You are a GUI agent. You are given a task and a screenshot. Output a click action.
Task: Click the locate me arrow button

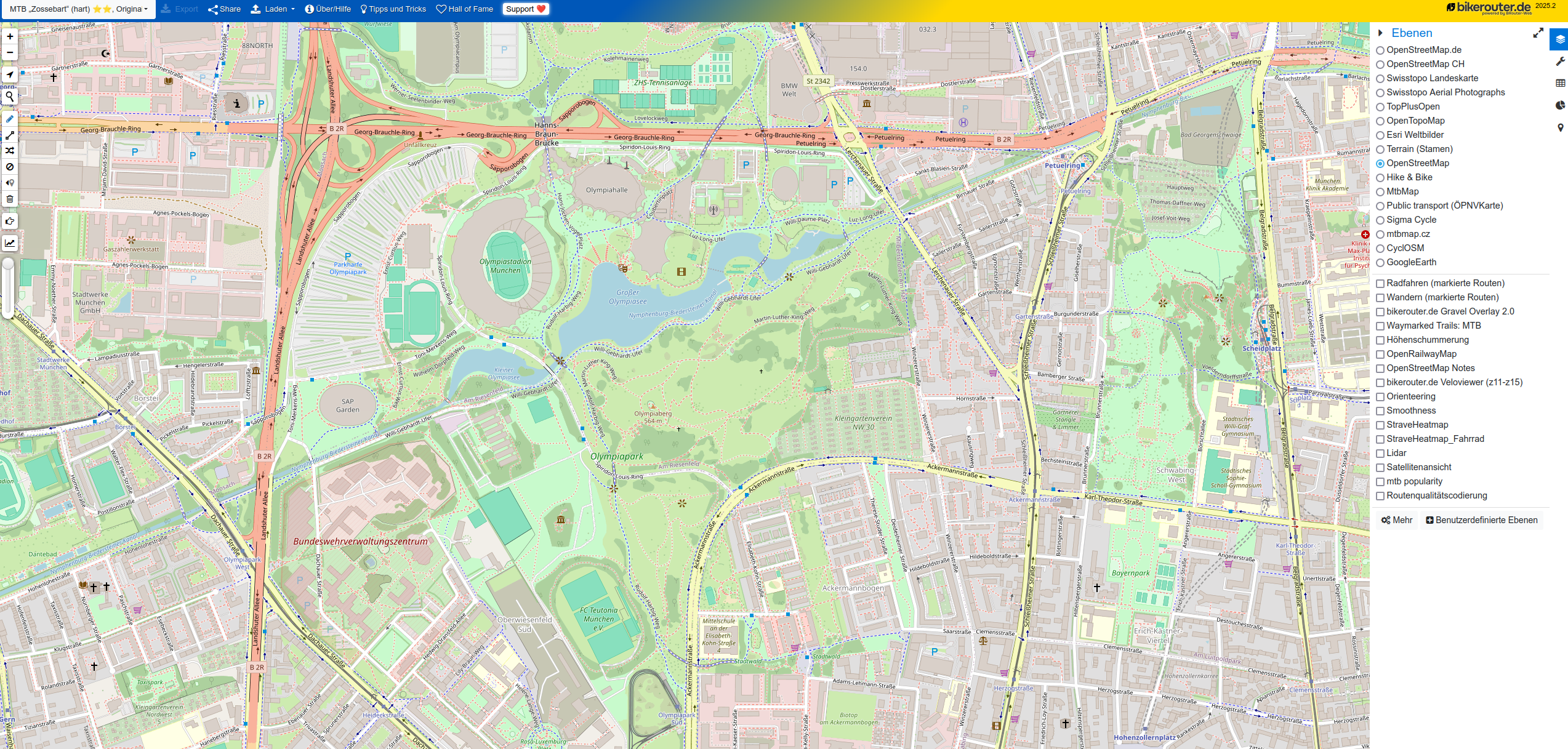pos(10,74)
